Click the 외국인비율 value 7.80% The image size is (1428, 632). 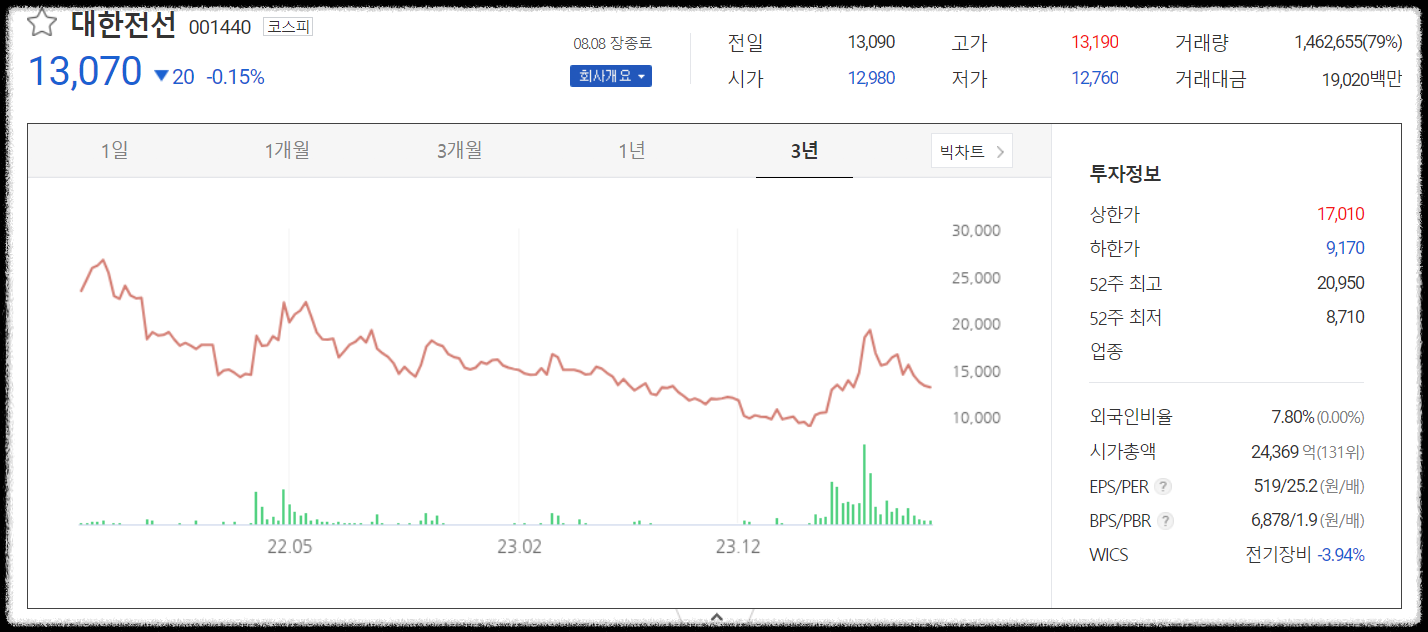(1292, 417)
